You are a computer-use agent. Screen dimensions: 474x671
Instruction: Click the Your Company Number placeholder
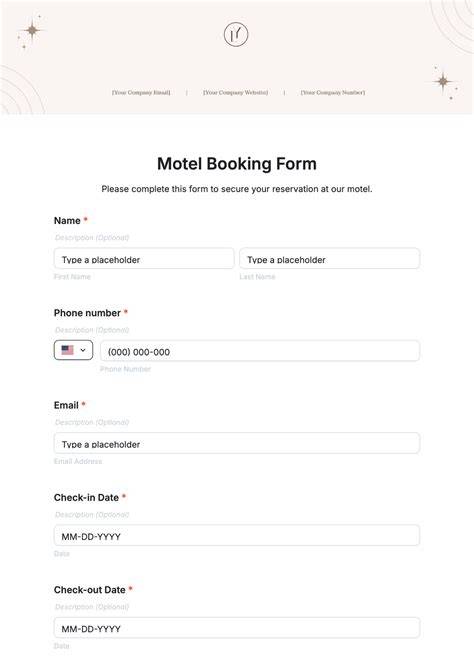pos(333,92)
